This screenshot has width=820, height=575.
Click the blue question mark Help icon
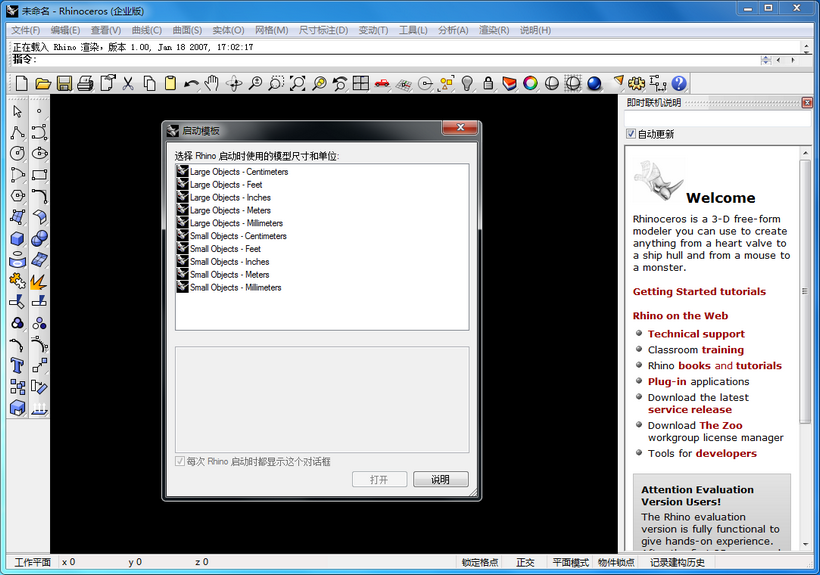(679, 83)
